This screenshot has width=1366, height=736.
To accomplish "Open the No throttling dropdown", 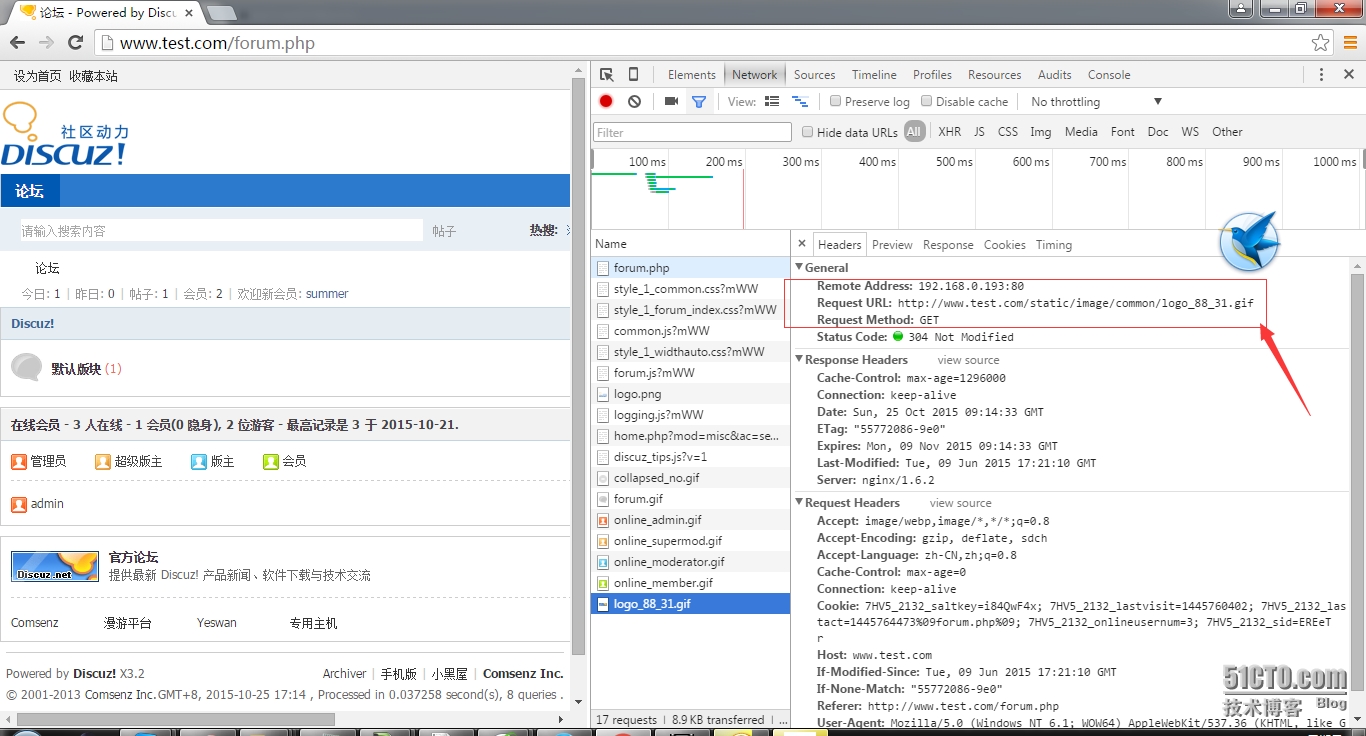I will tap(1096, 102).
